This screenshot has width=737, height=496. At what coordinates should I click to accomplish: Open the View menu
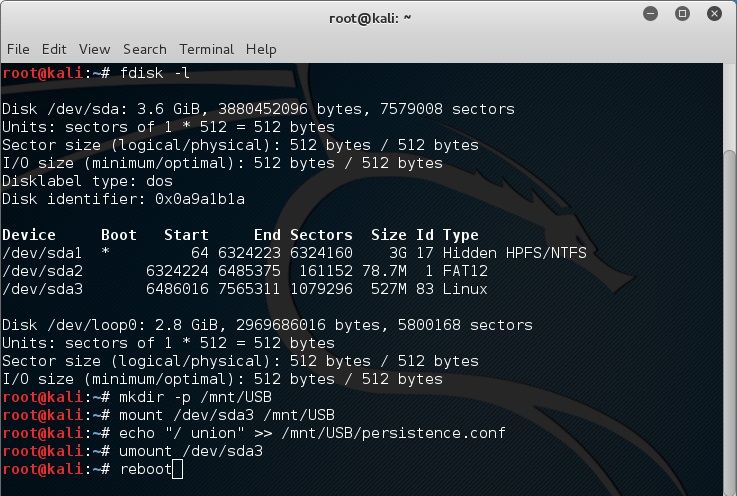(94, 49)
